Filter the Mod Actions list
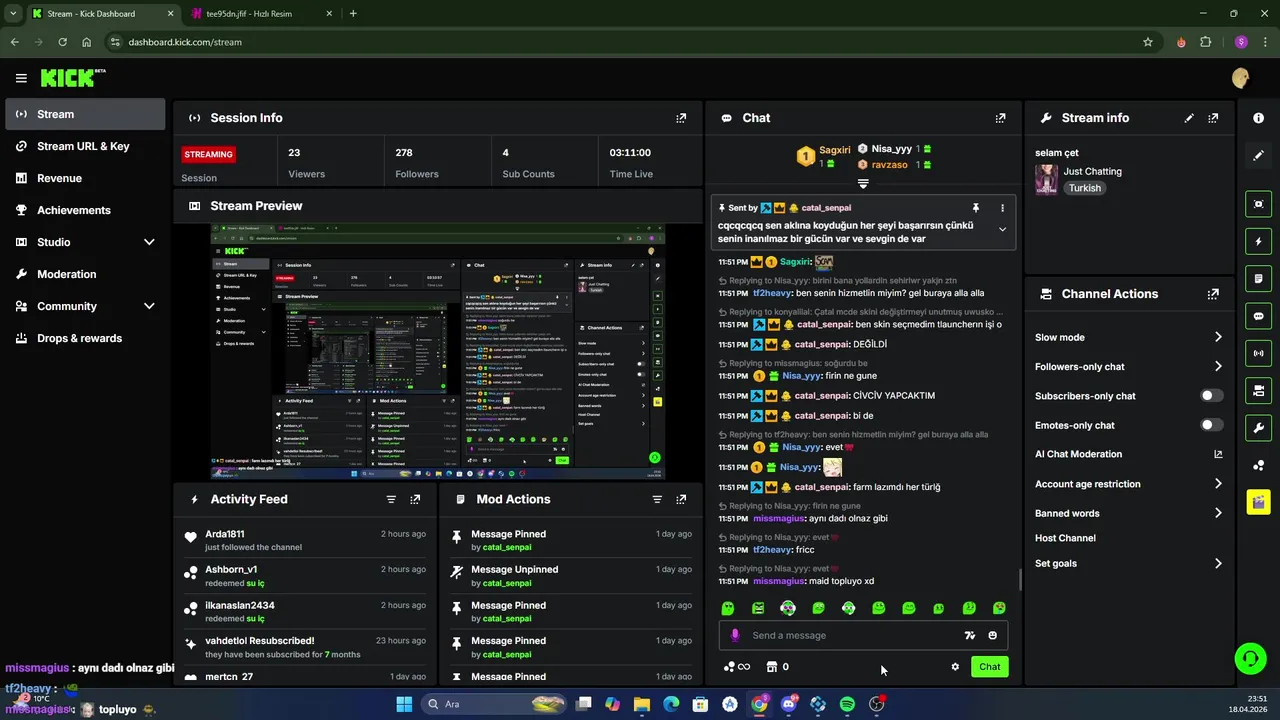1280x720 pixels. click(x=657, y=499)
